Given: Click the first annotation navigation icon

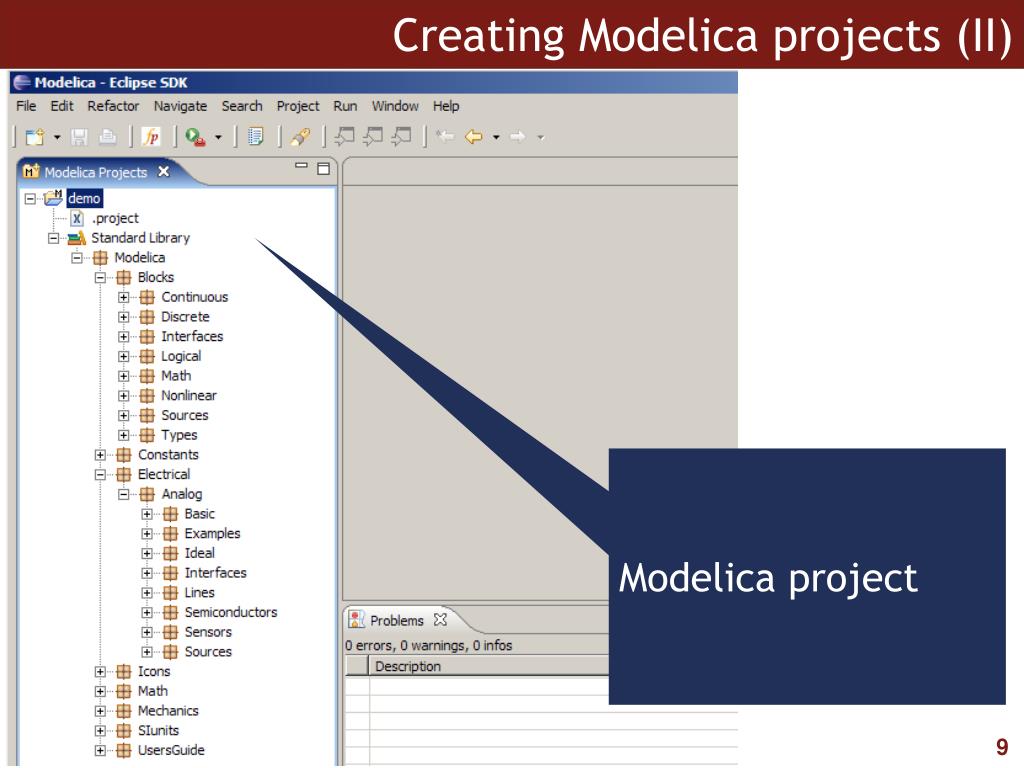Looking at the screenshot, I should click(344, 136).
